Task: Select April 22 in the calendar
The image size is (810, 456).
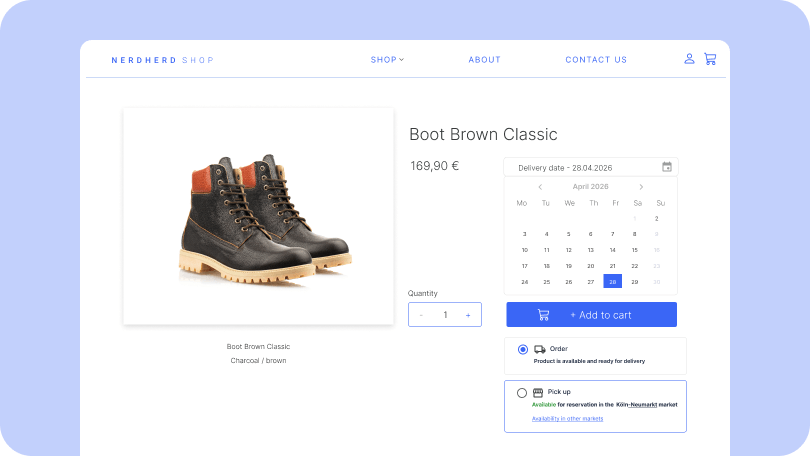Action: [x=635, y=266]
